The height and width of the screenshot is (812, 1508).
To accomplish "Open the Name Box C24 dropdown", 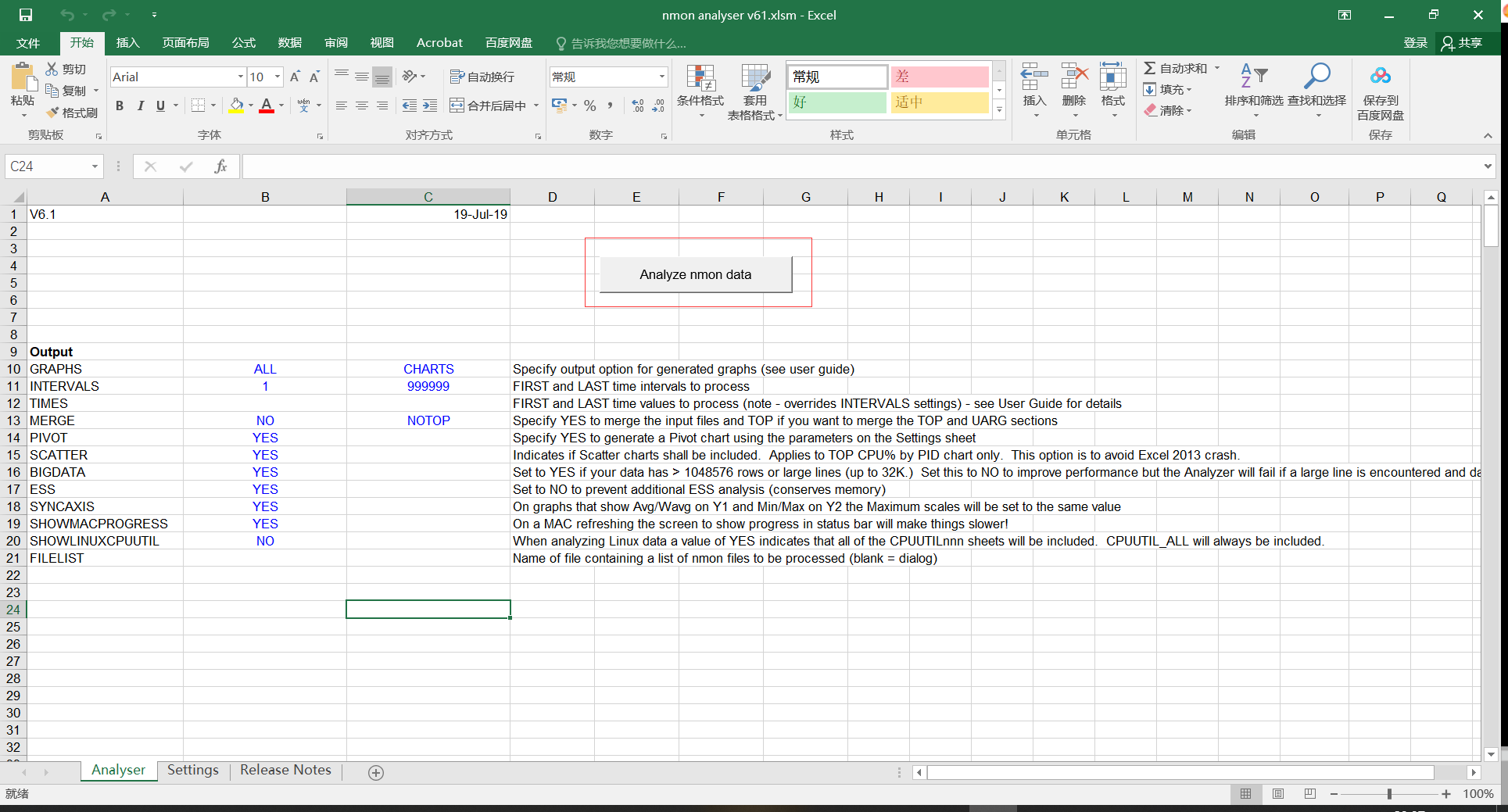I will pyautogui.click(x=95, y=166).
